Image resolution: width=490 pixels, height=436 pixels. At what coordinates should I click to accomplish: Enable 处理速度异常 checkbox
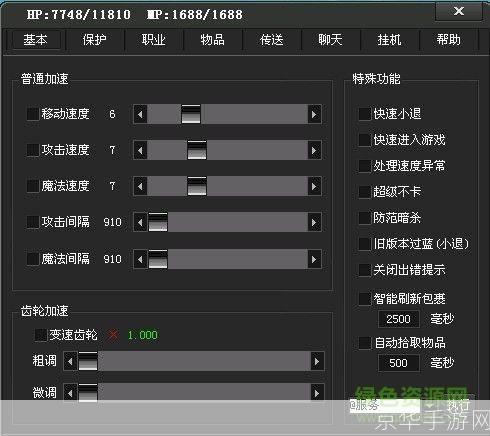(x=365, y=166)
